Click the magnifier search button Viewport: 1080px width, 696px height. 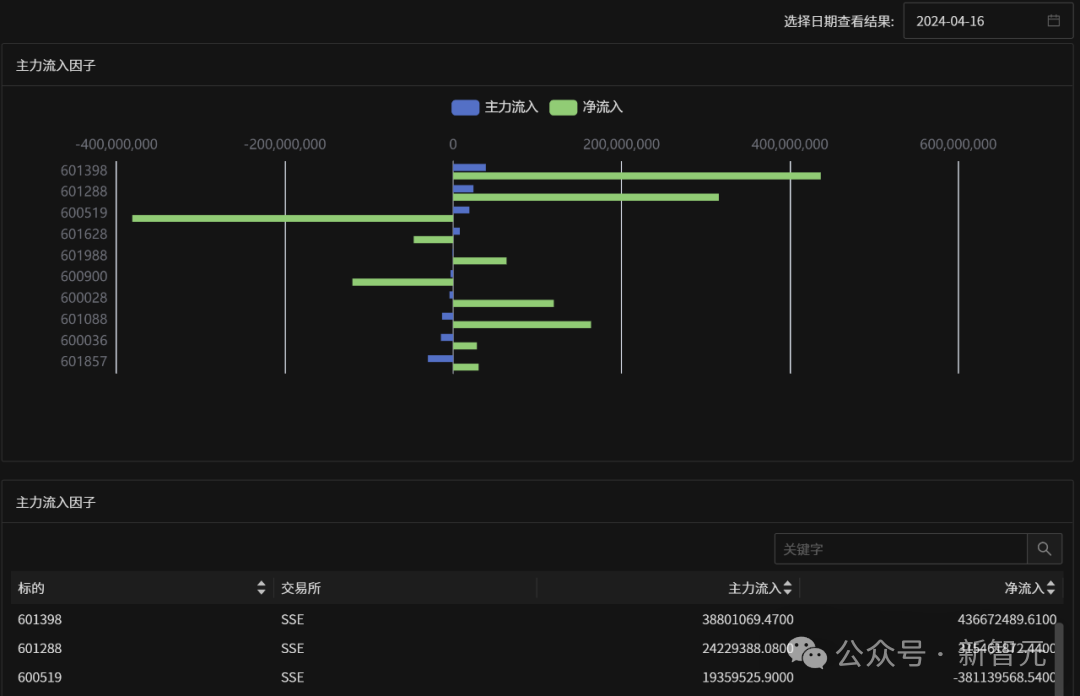pos(1044,549)
